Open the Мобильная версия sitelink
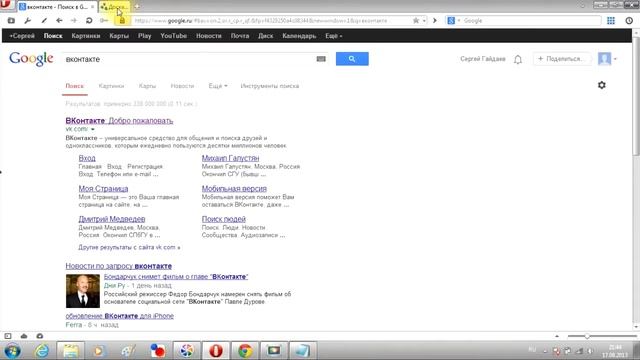Viewport: 640px width, 360px height. [234, 189]
